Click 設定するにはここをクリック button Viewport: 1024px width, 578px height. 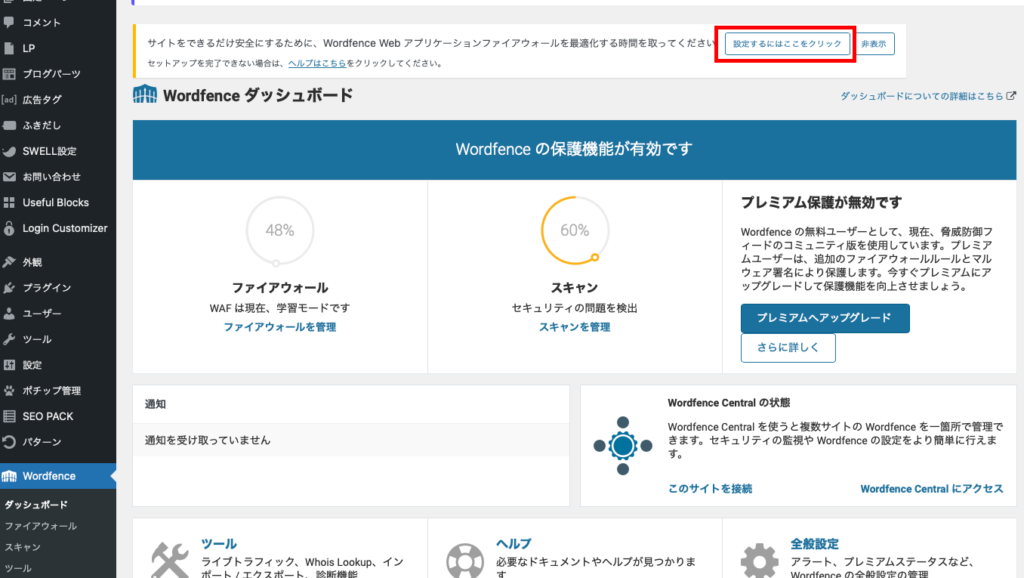pyautogui.click(x=787, y=44)
